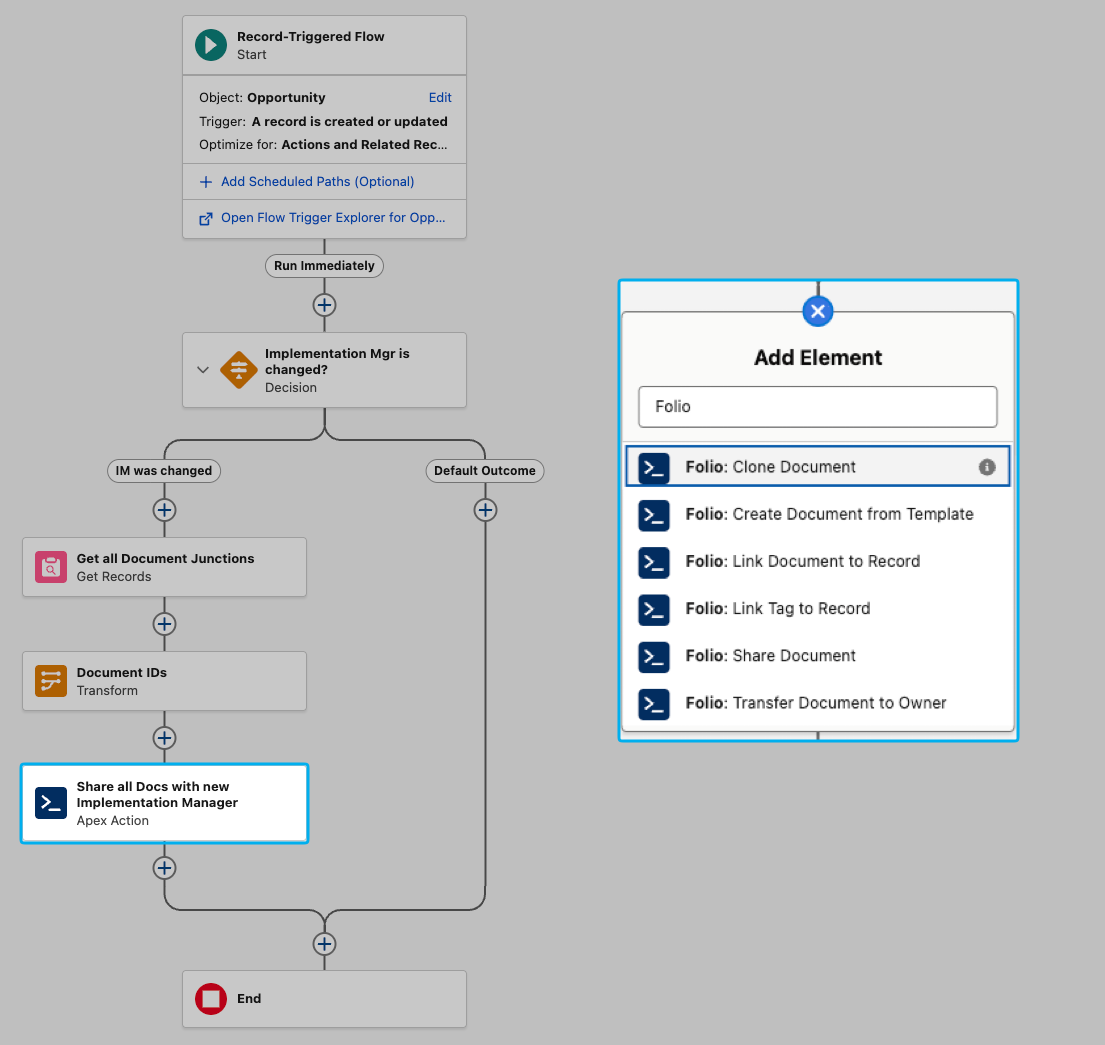1105x1045 pixels.
Task: Expand Add Scheduled Paths (Optional)
Action: (304, 181)
